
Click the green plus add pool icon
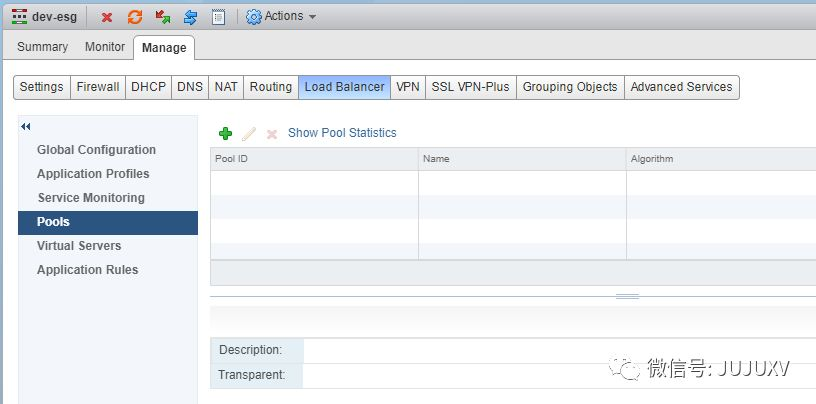pos(225,134)
